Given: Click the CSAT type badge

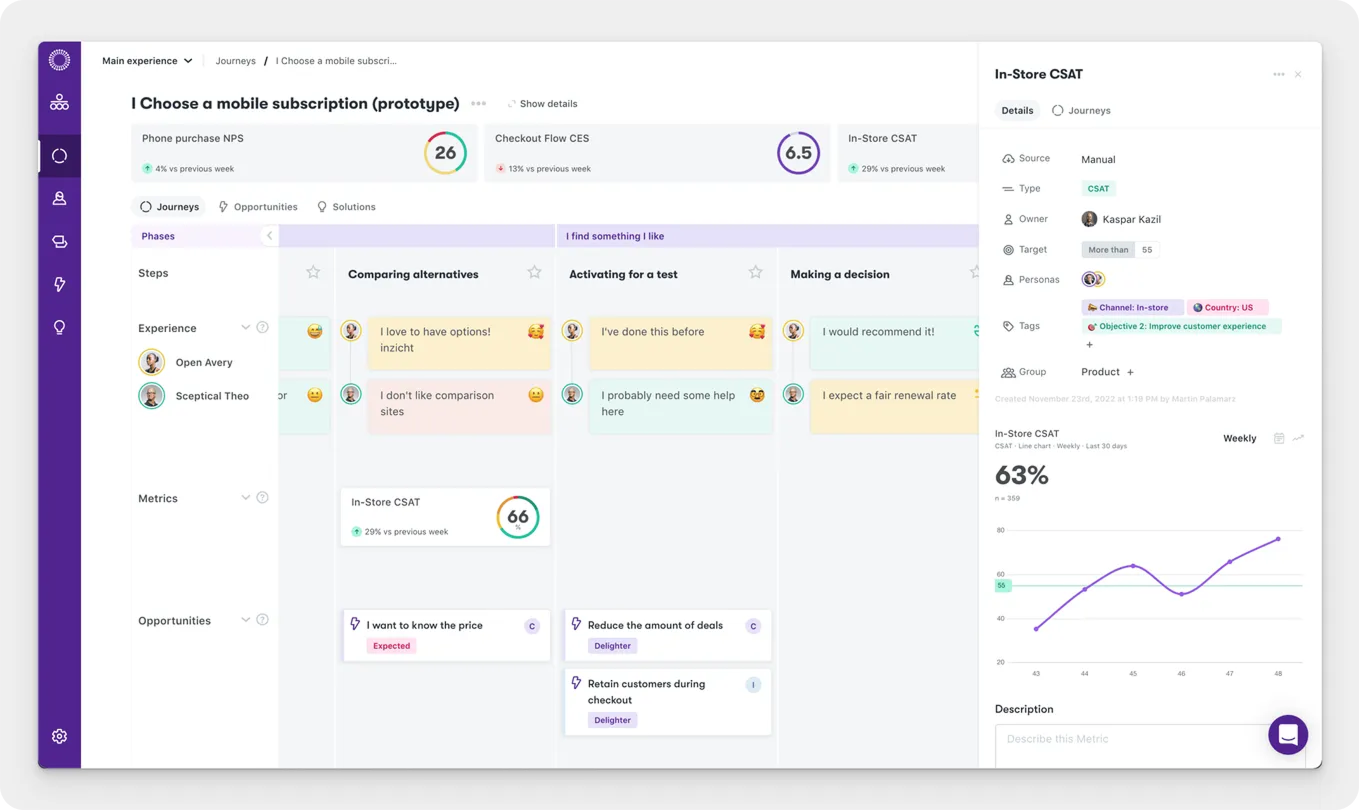Looking at the screenshot, I should click(1098, 189).
